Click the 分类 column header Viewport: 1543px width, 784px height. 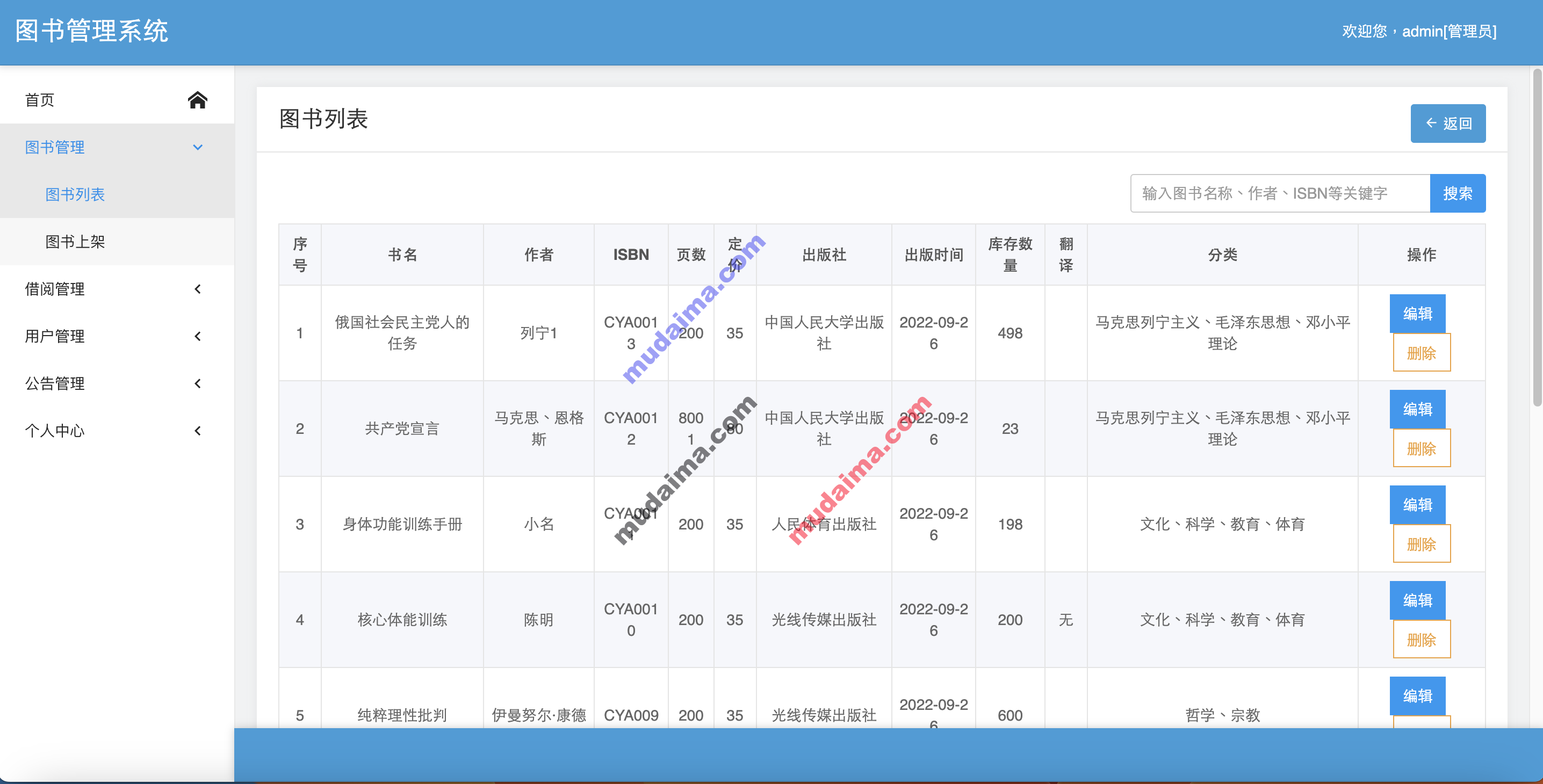pos(1222,255)
